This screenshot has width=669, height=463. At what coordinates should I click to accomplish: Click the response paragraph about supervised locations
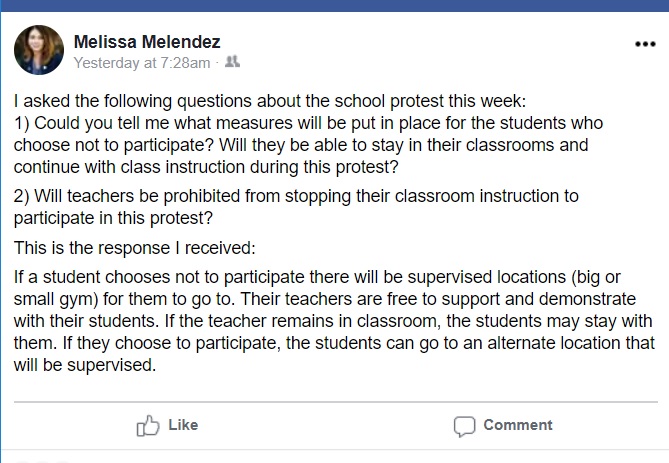[334, 320]
